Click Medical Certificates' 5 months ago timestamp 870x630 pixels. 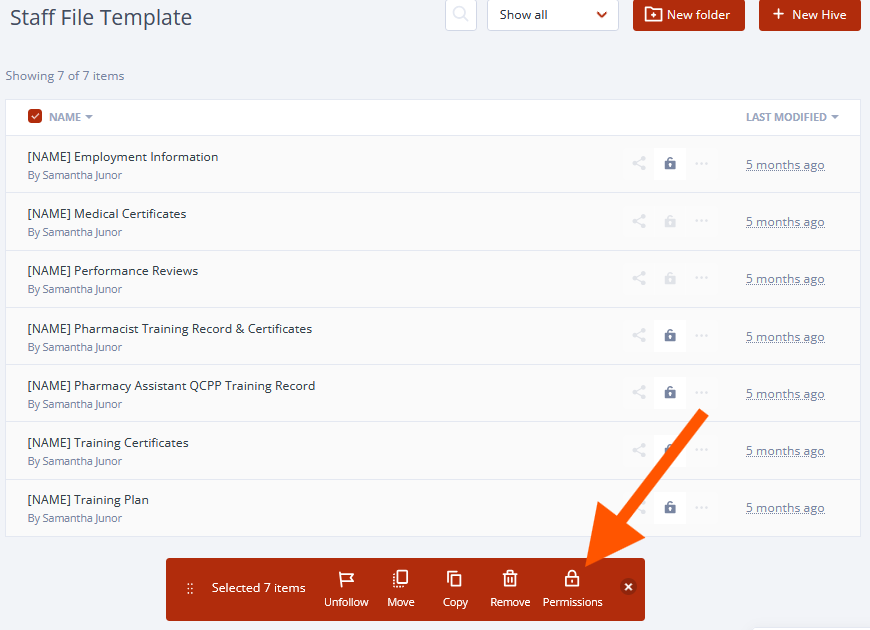coord(785,222)
